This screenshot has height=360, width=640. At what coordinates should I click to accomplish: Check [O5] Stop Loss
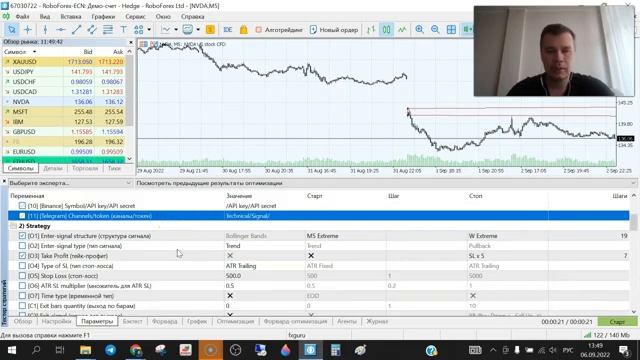coord(22,276)
